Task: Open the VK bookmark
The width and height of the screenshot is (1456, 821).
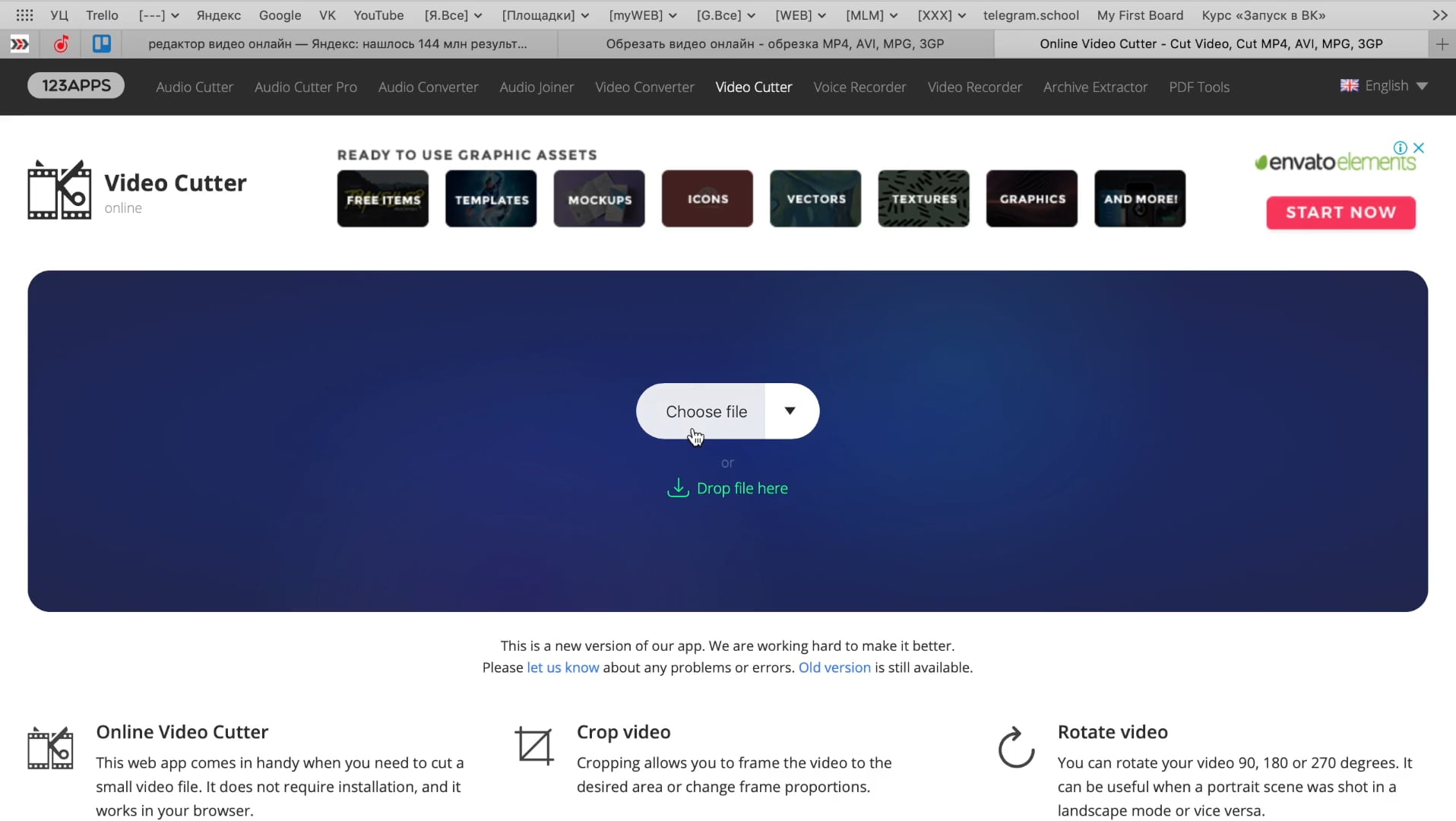Action: [x=328, y=15]
